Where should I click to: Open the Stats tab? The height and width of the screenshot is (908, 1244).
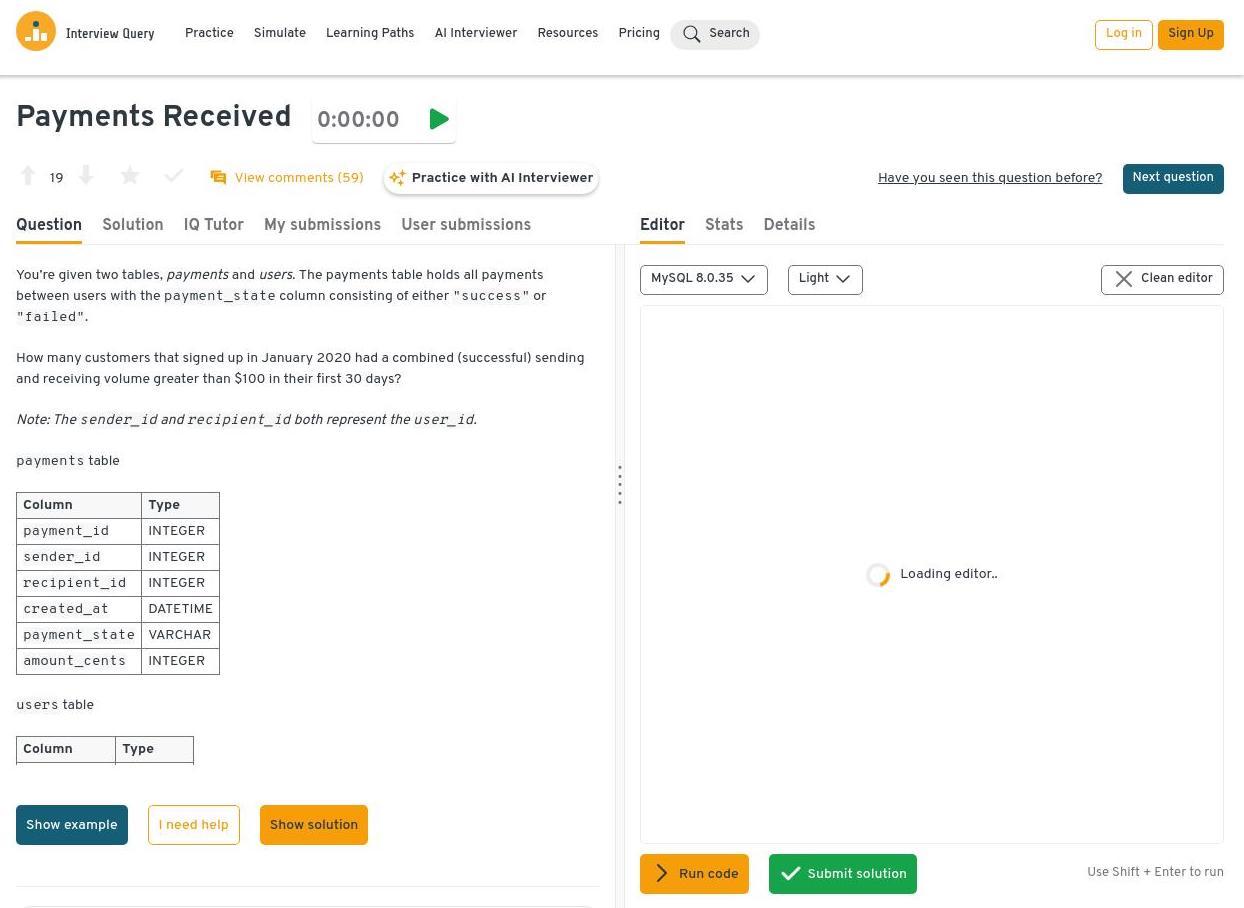click(724, 225)
